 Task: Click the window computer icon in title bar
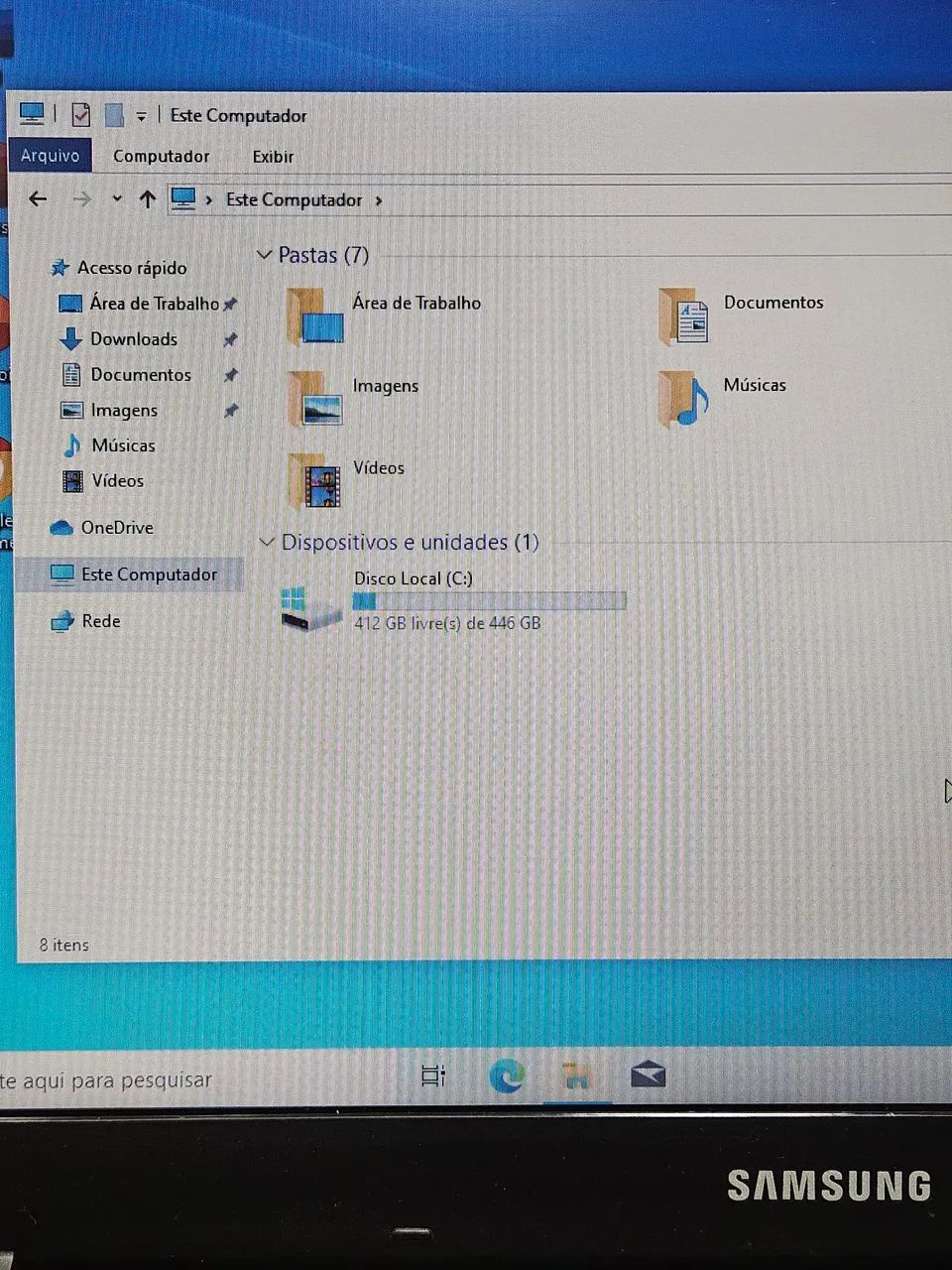point(32,114)
